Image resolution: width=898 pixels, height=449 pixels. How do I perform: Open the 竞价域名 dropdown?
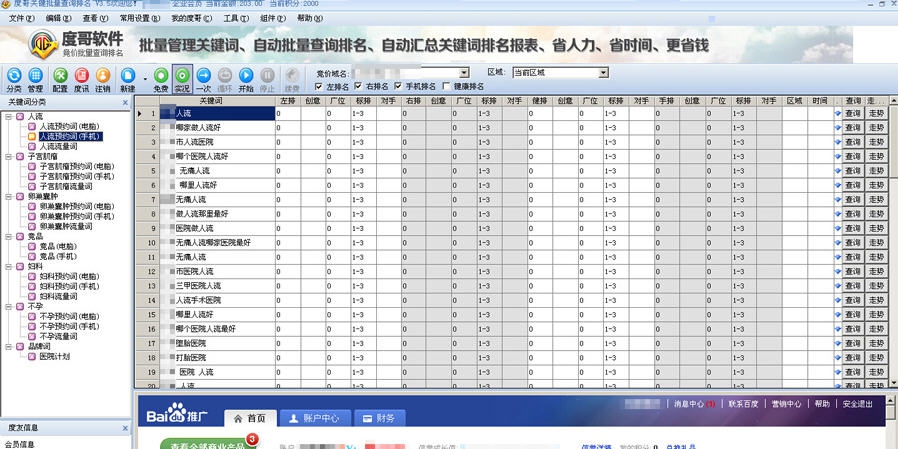[464, 73]
